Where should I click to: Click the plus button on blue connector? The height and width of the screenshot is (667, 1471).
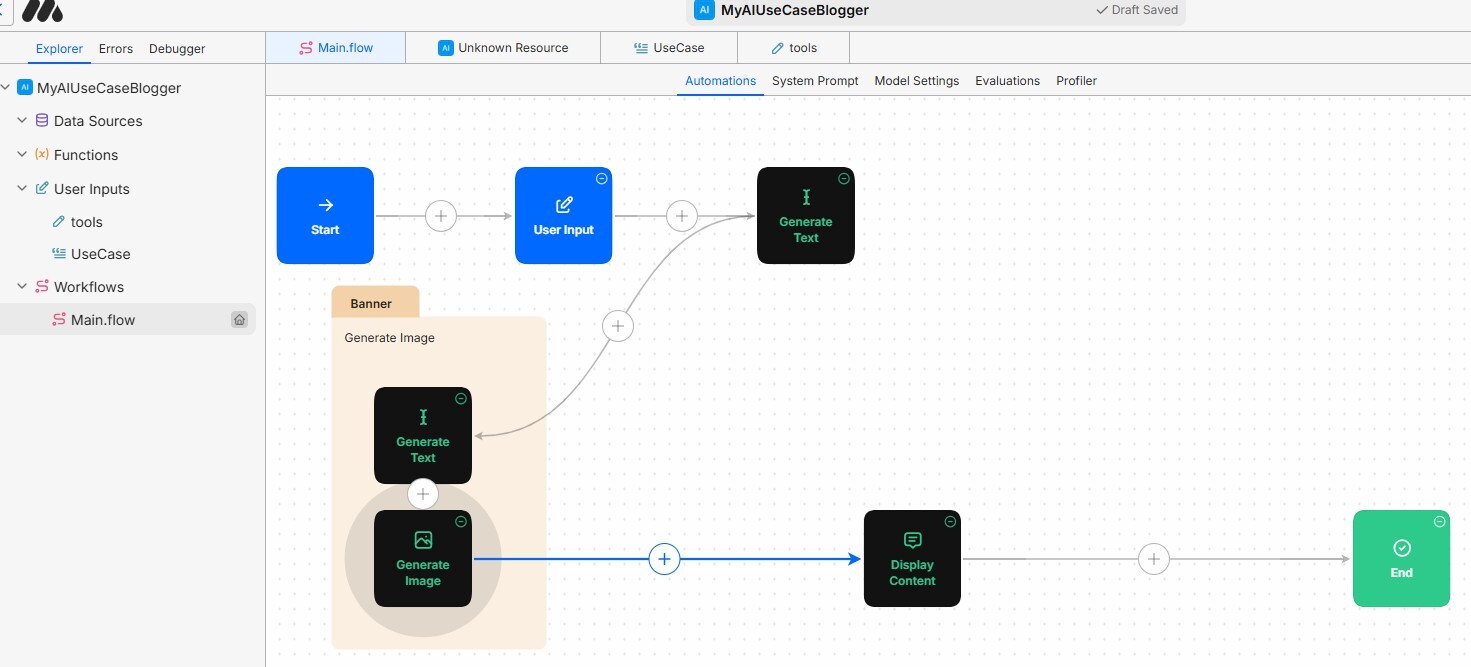[x=664, y=559]
